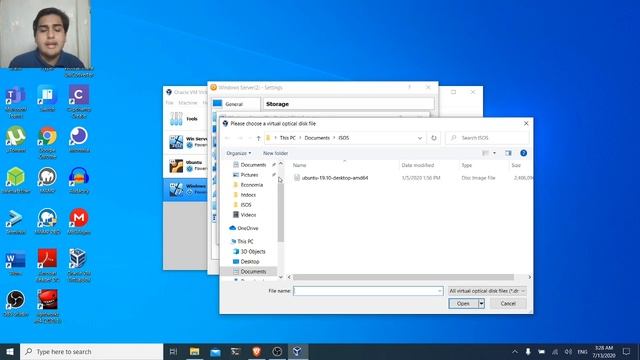The height and width of the screenshot is (360, 640).
Task: Open Task View from taskbar
Action: point(173,351)
